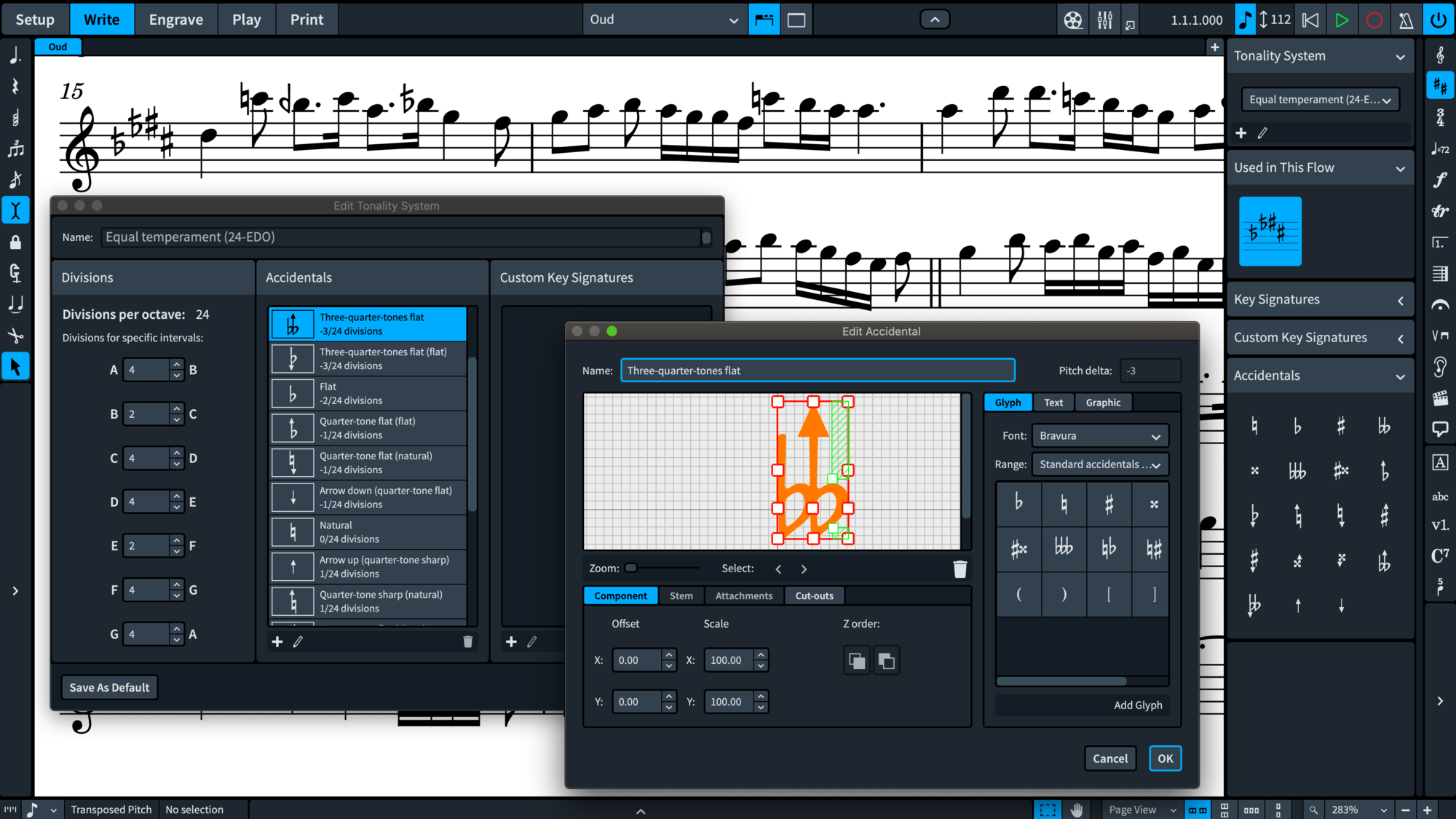The width and height of the screenshot is (1456, 819).
Task: Open the Lyrics panel
Action: tap(1440, 497)
